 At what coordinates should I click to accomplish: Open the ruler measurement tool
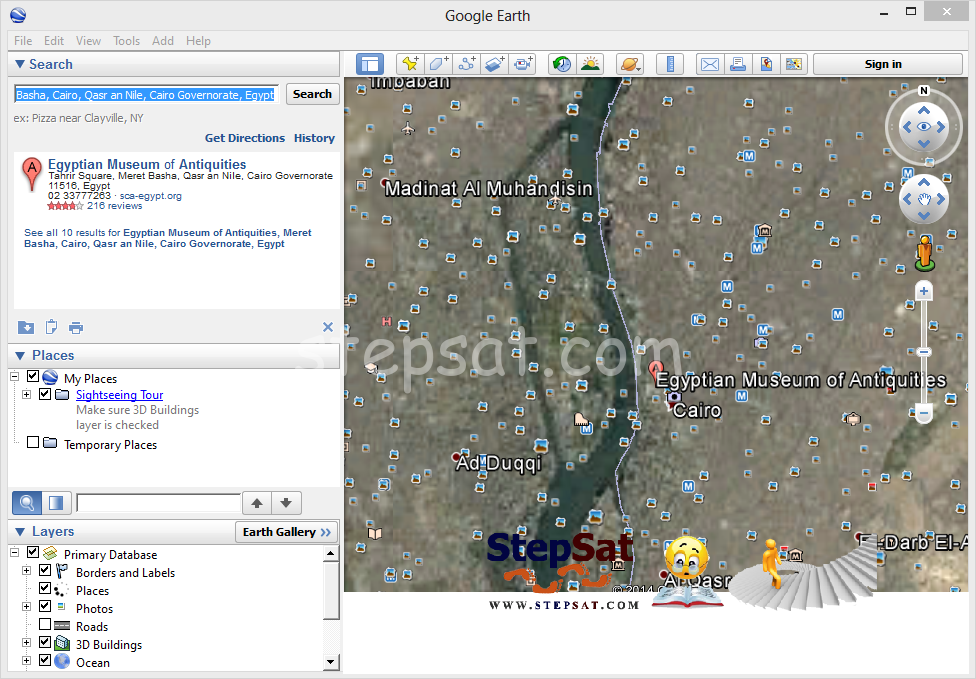point(670,64)
